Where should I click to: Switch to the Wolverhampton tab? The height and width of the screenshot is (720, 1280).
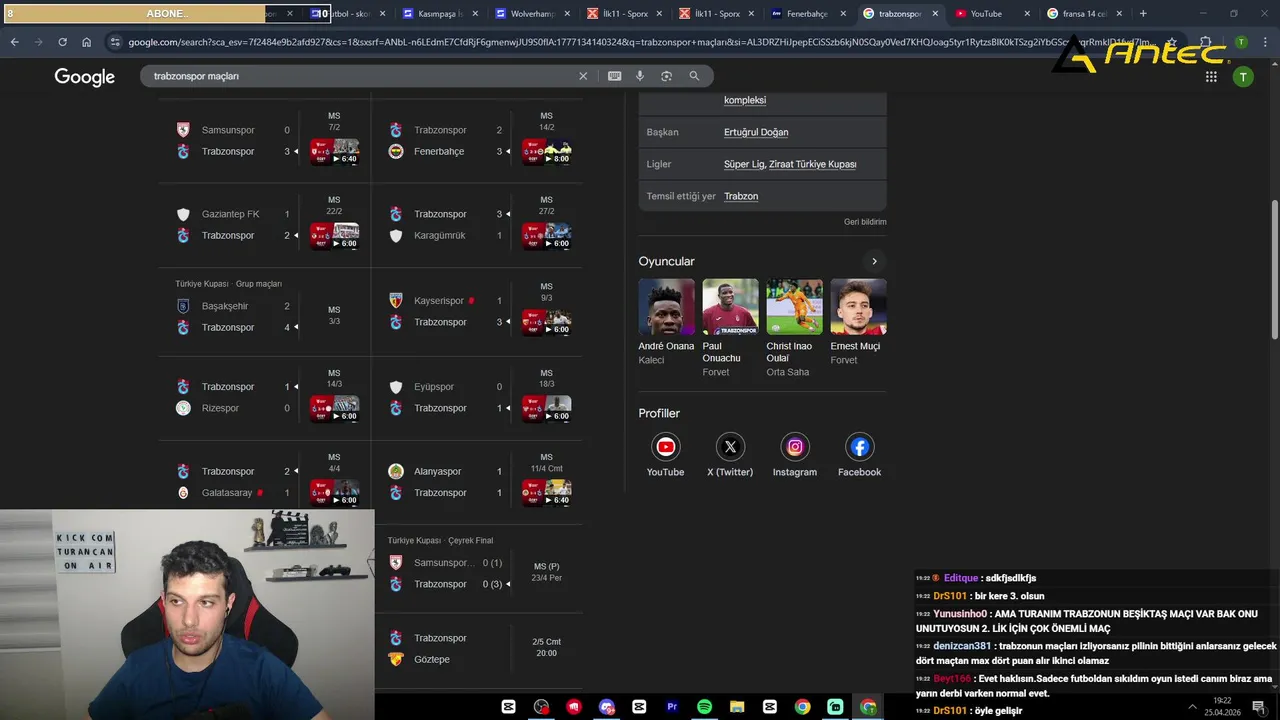point(534,14)
